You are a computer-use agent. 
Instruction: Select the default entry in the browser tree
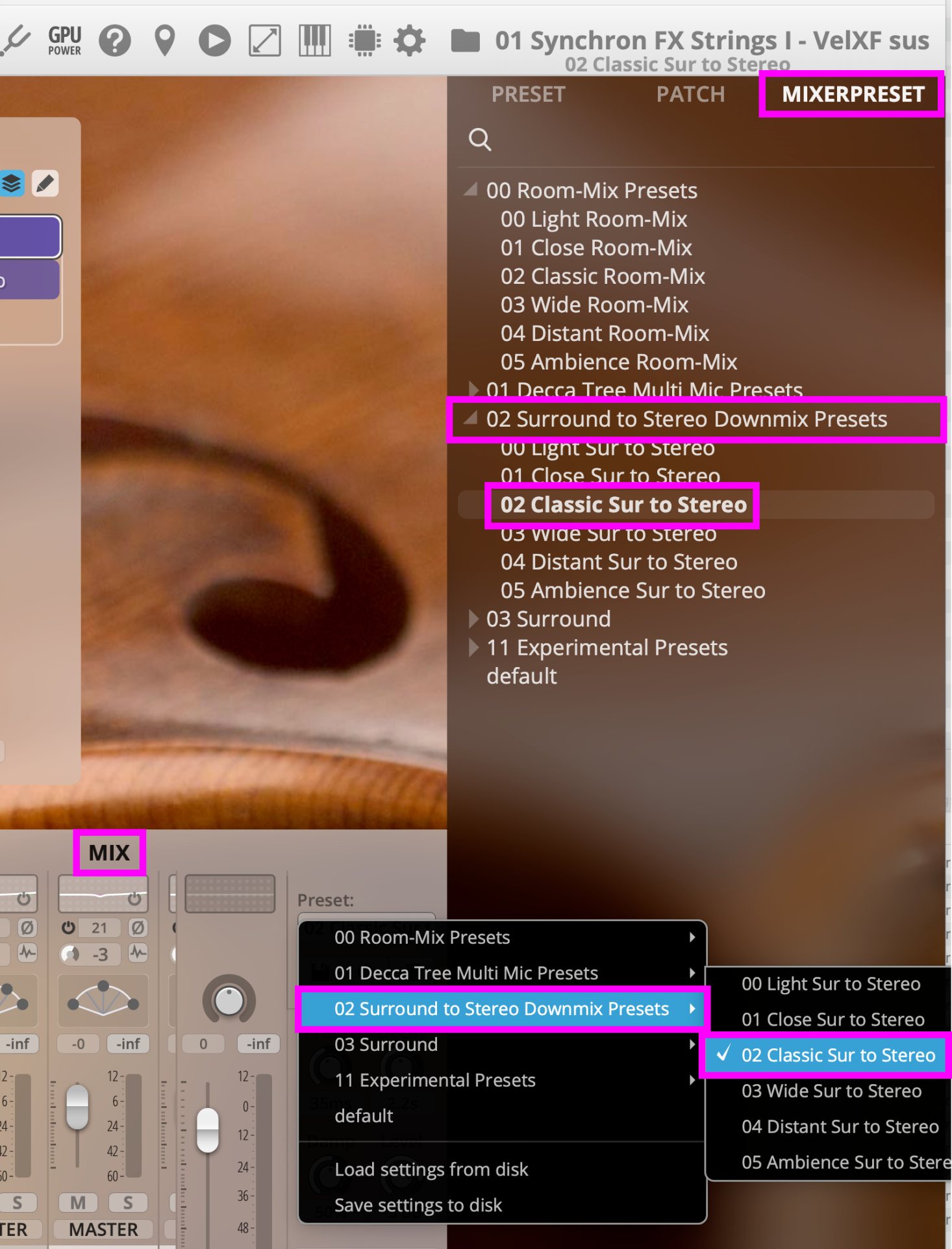pos(521,677)
